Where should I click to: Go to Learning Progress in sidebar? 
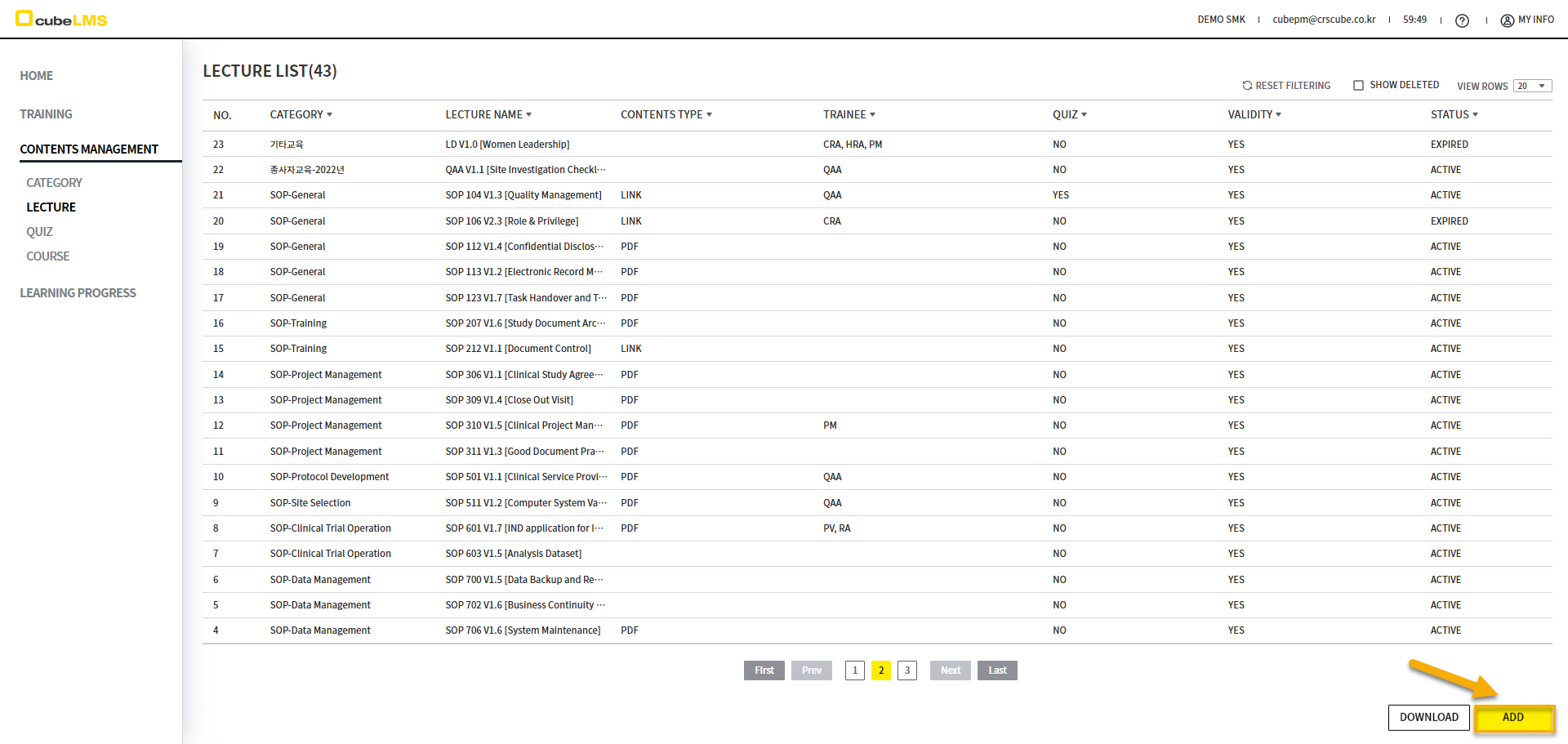click(x=78, y=293)
